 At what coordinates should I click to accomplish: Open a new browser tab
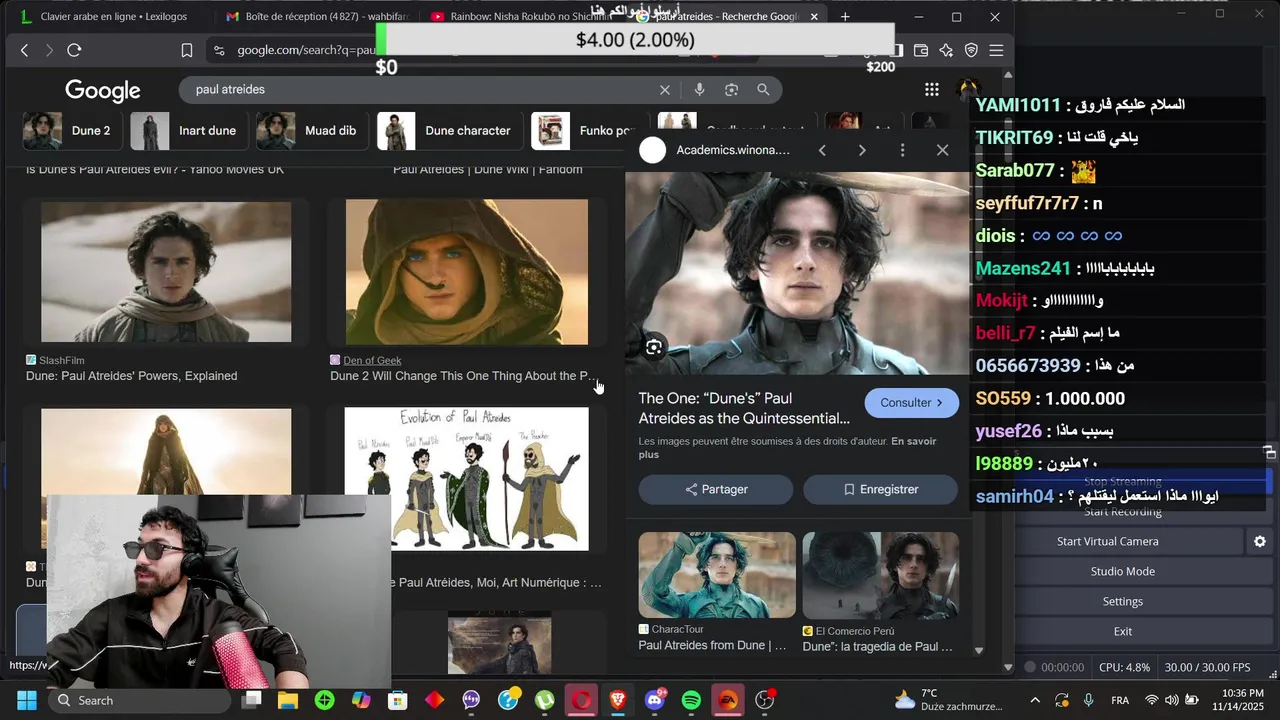(x=845, y=17)
